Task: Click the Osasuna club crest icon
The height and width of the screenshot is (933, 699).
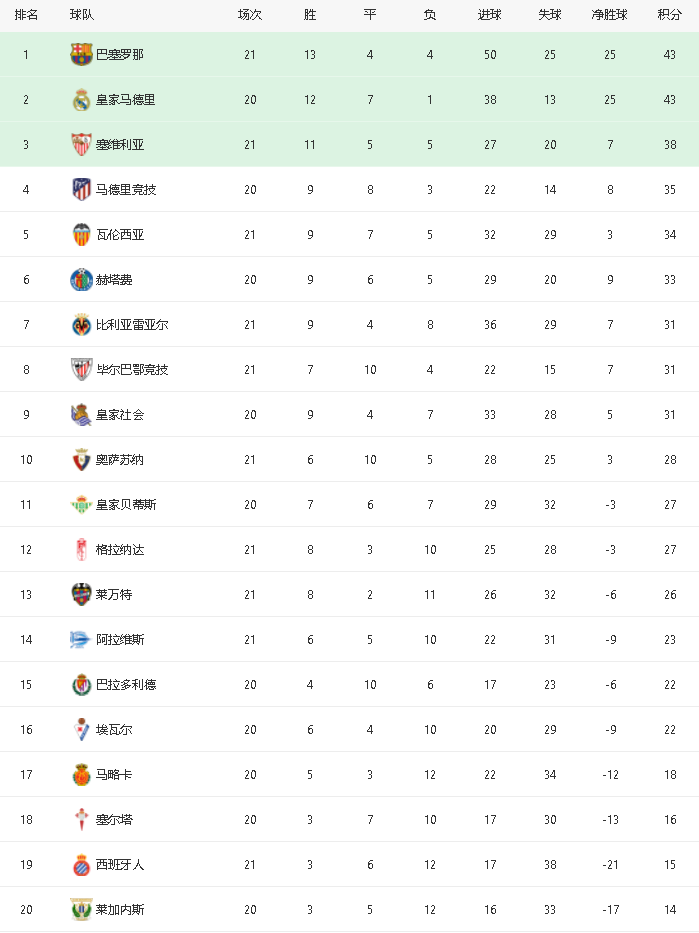Action: pos(81,460)
